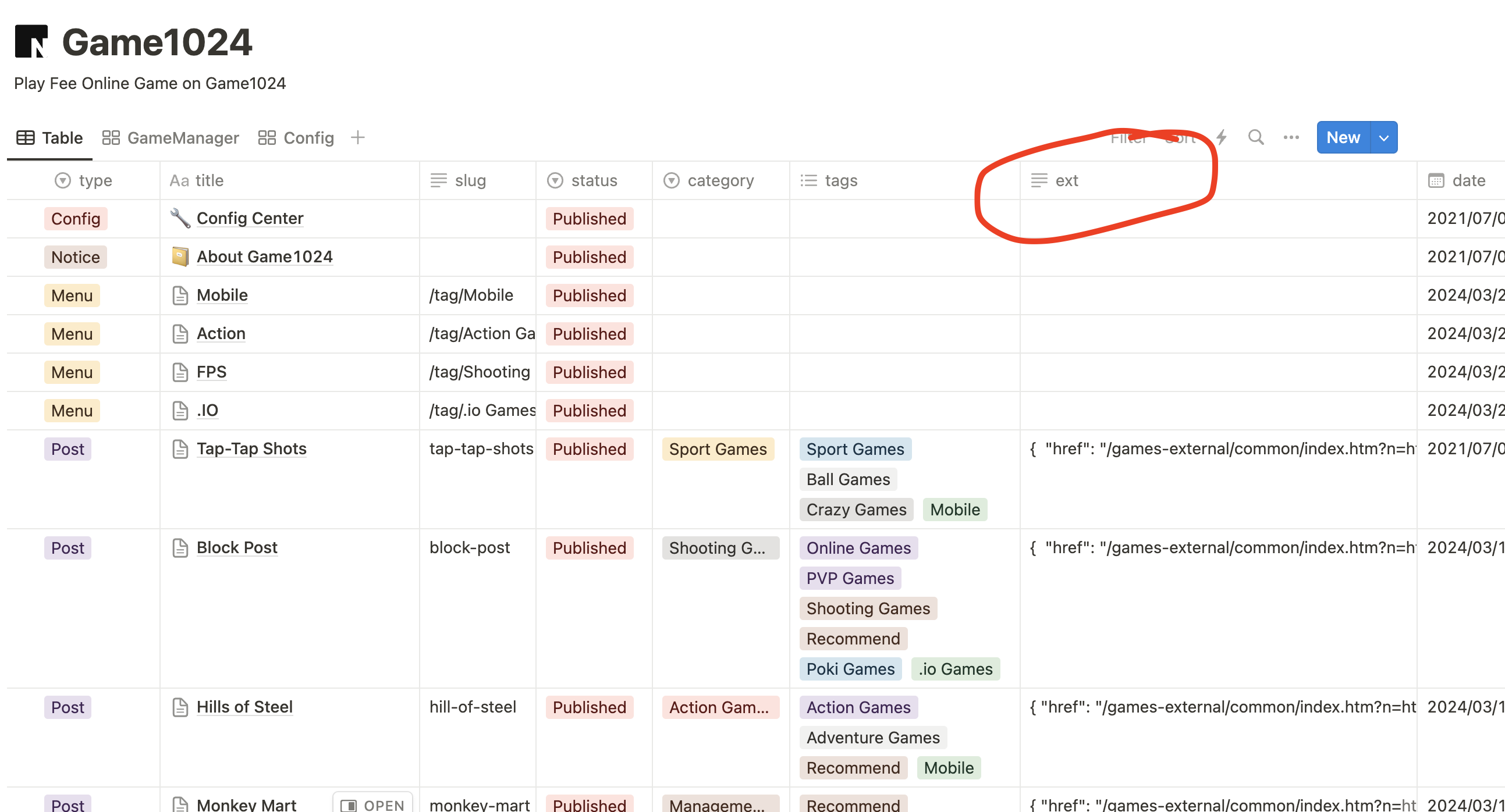Viewport: 1505px width, 812px height.
Task: Click the Adventure Games tag
Action: 874,739
